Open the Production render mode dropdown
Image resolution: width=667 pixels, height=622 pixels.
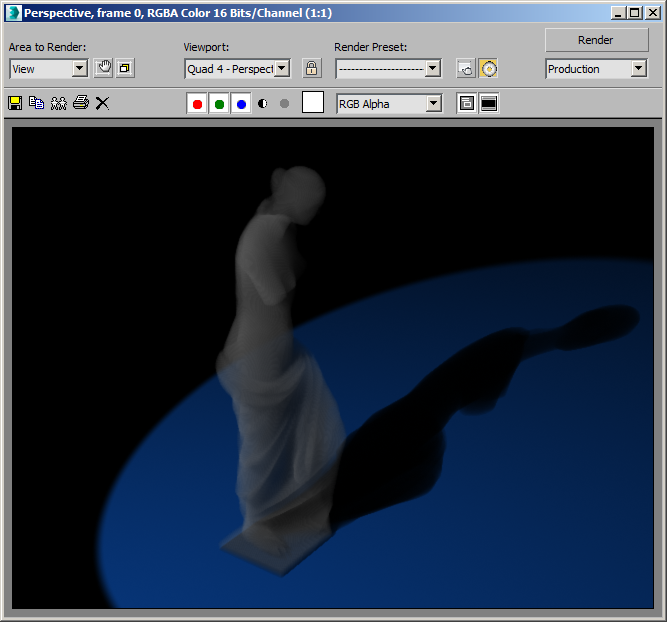596,68
